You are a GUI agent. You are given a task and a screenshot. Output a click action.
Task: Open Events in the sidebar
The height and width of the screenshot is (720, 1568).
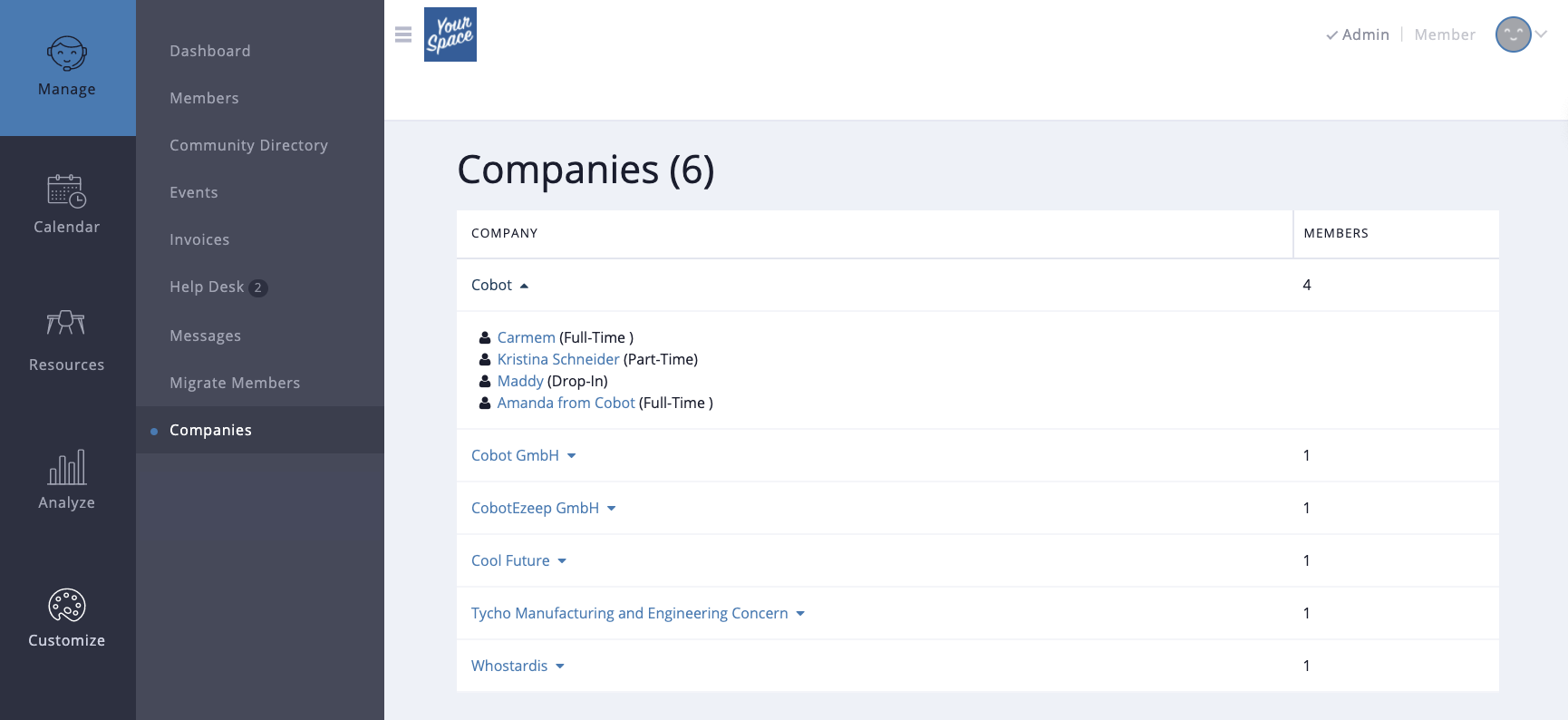pyautogui.click(x=194, y=192)
